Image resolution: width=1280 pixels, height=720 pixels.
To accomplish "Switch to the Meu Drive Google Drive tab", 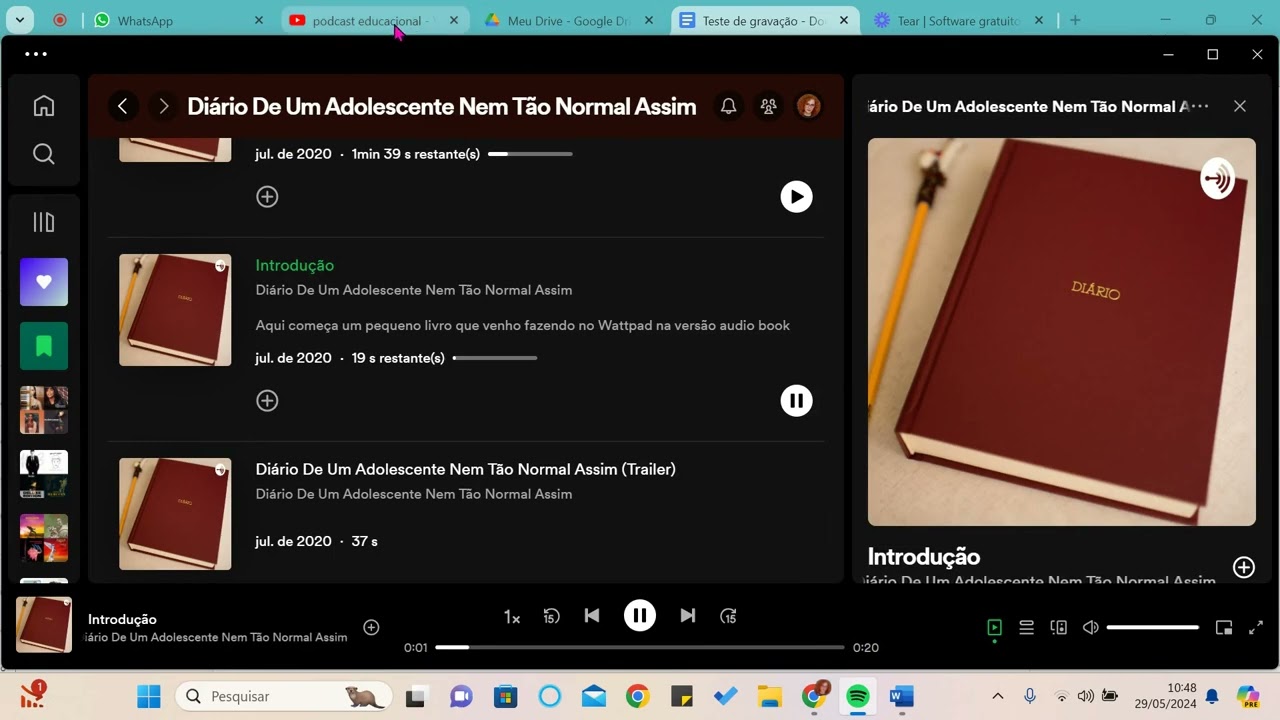I will click(569, 20).
